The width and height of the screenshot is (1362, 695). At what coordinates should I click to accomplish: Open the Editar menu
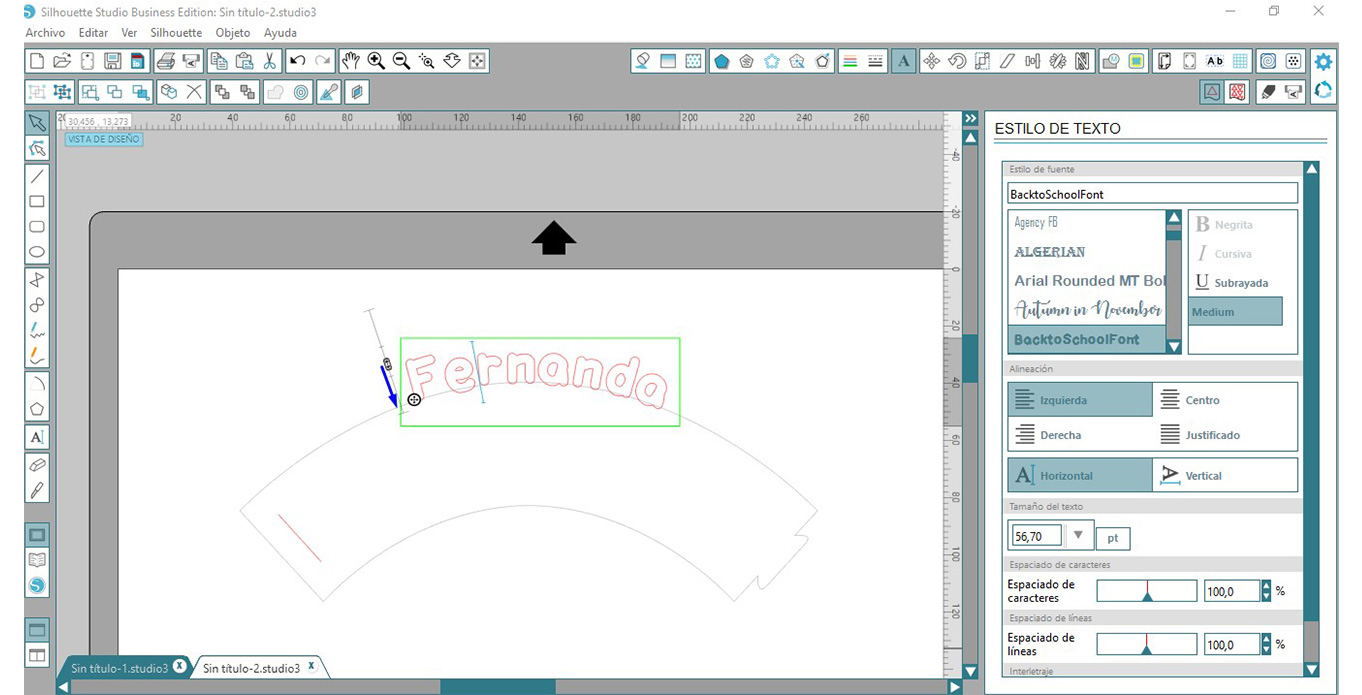pos(93,33)
